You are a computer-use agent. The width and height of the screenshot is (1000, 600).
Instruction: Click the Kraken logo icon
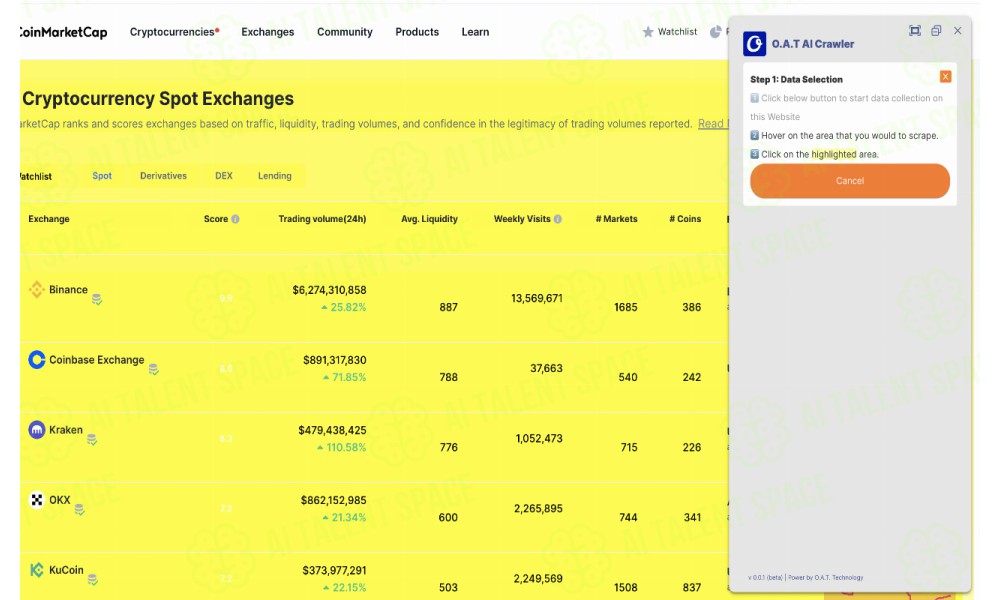pyautogui.click(x=37, y=430)
